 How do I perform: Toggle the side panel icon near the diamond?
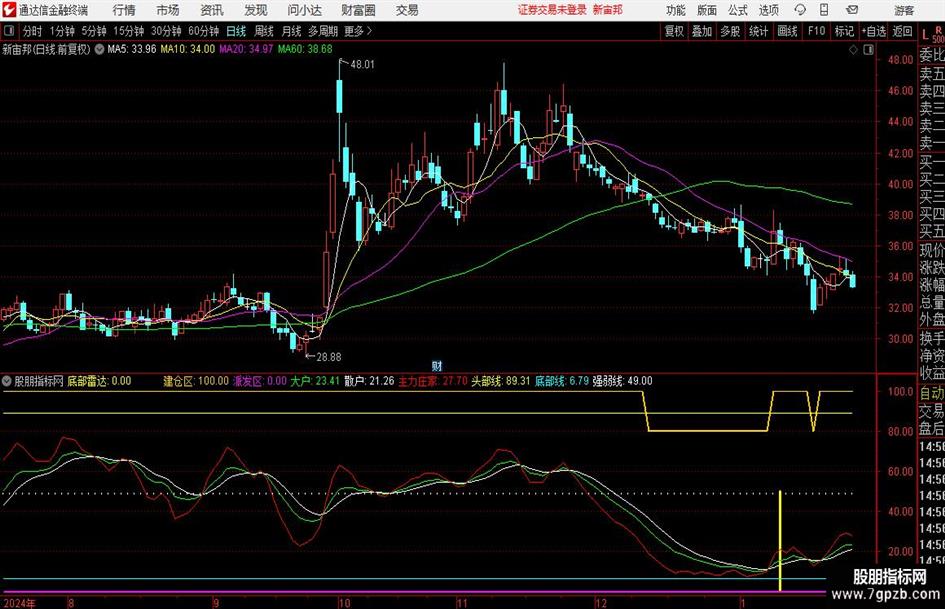pyautogui.click(x=868, y=50)
